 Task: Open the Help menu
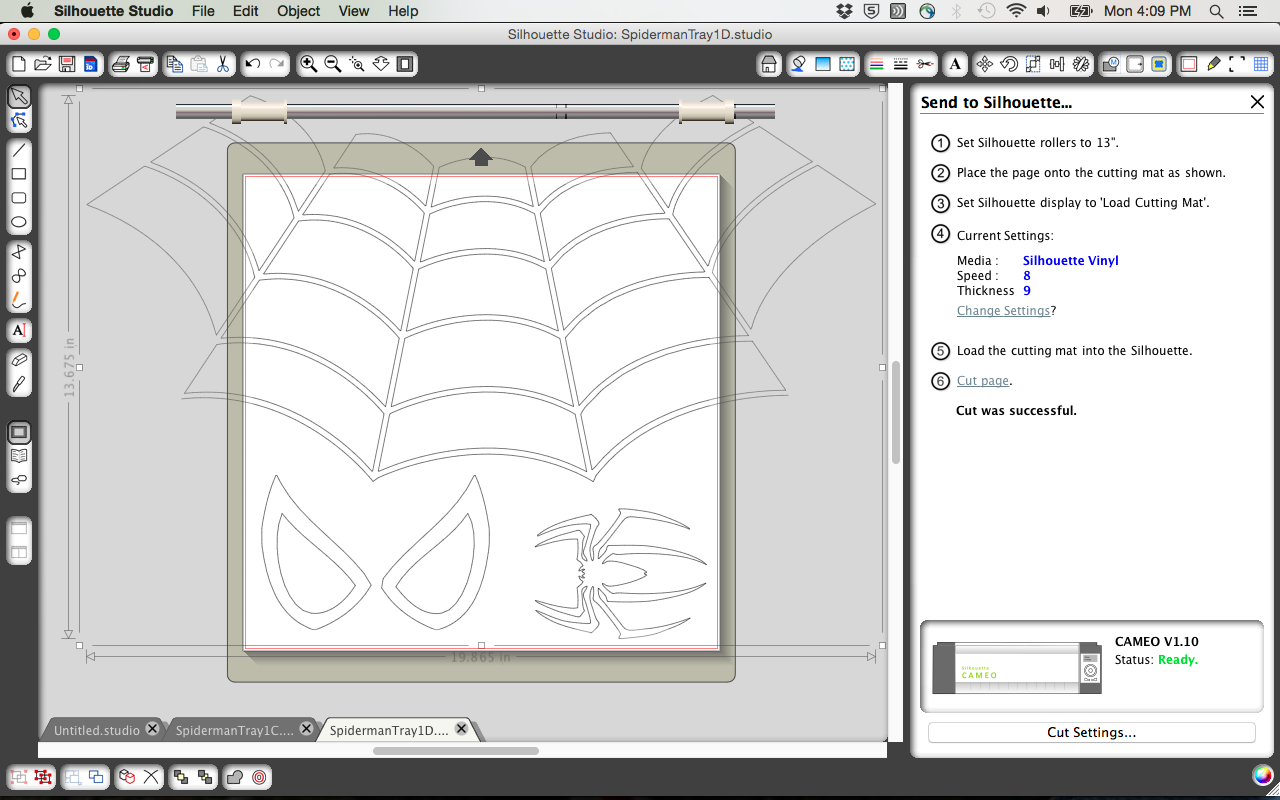[x=403, y=11]
